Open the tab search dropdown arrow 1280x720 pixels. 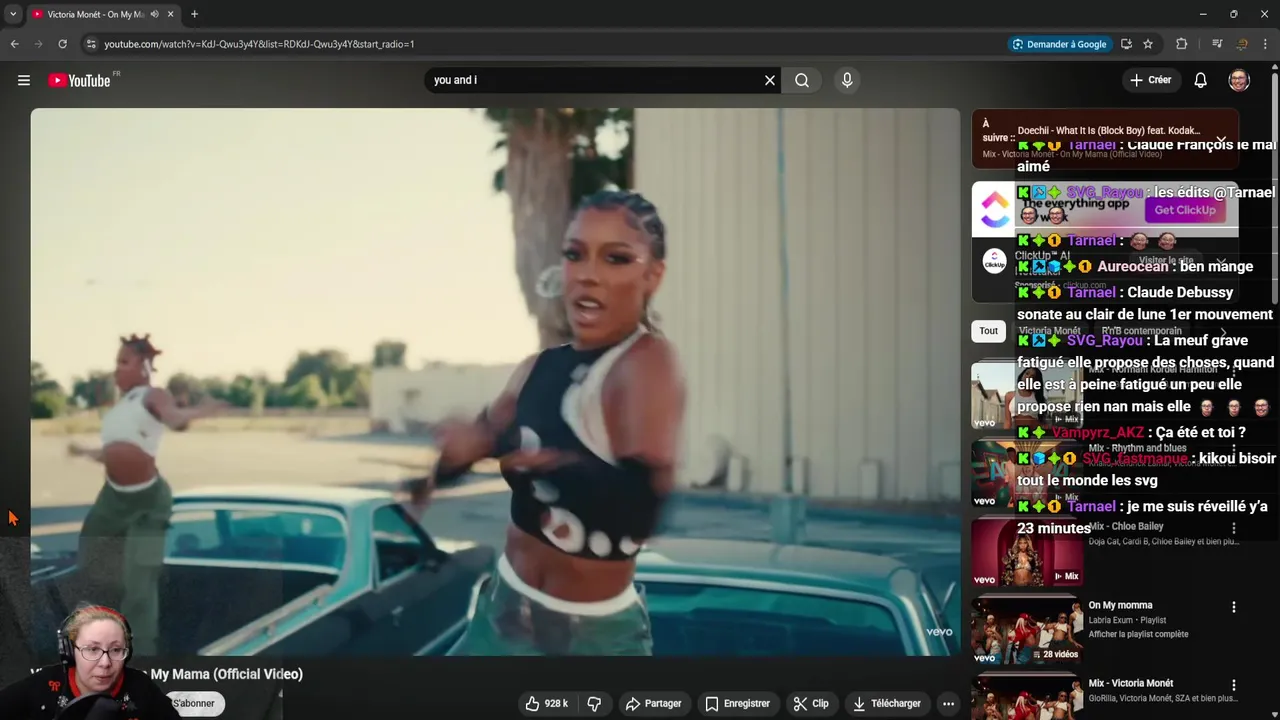(x=13, y=14)
